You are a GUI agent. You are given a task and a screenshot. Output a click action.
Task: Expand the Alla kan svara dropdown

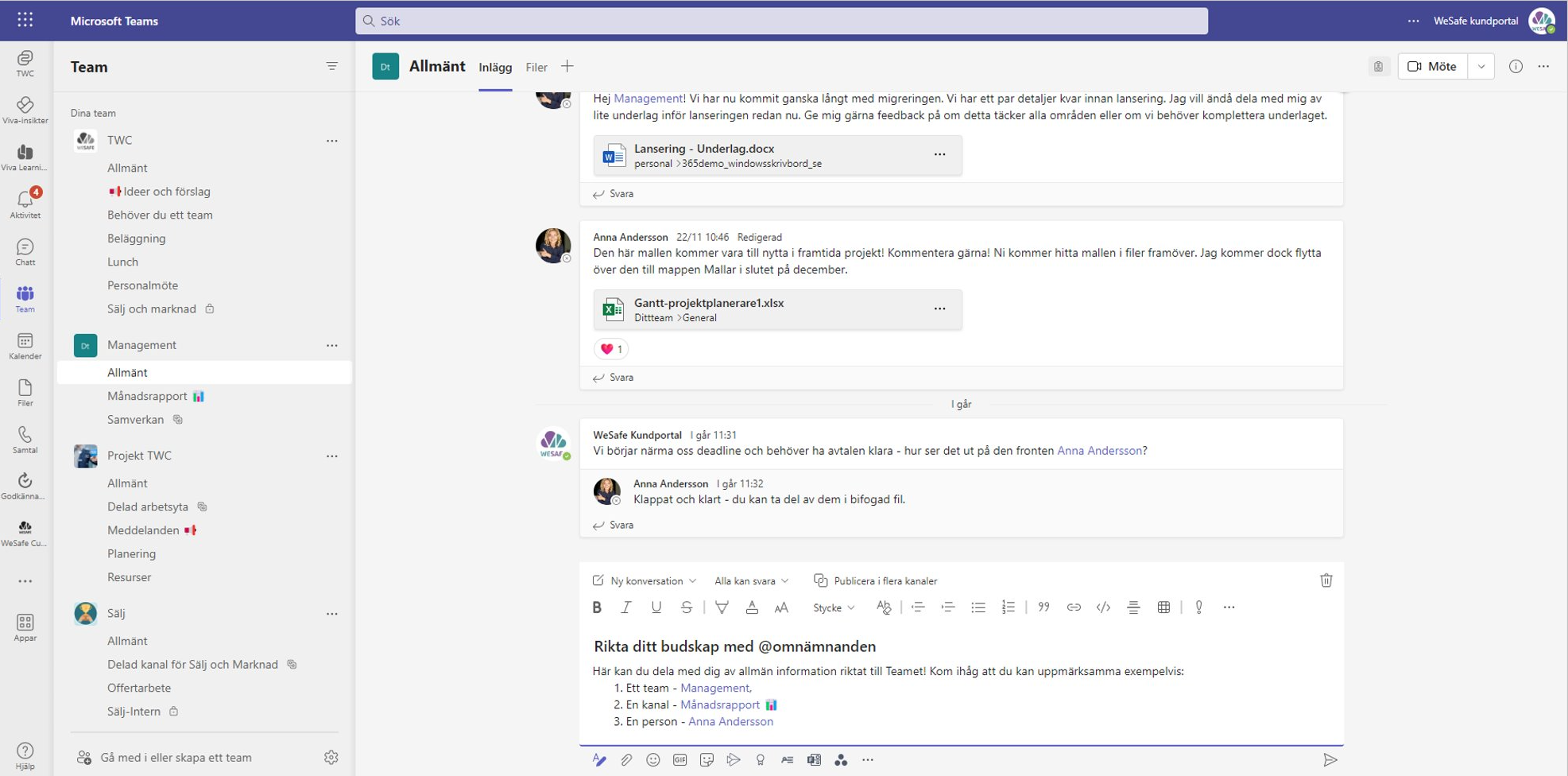coord(751,581)
